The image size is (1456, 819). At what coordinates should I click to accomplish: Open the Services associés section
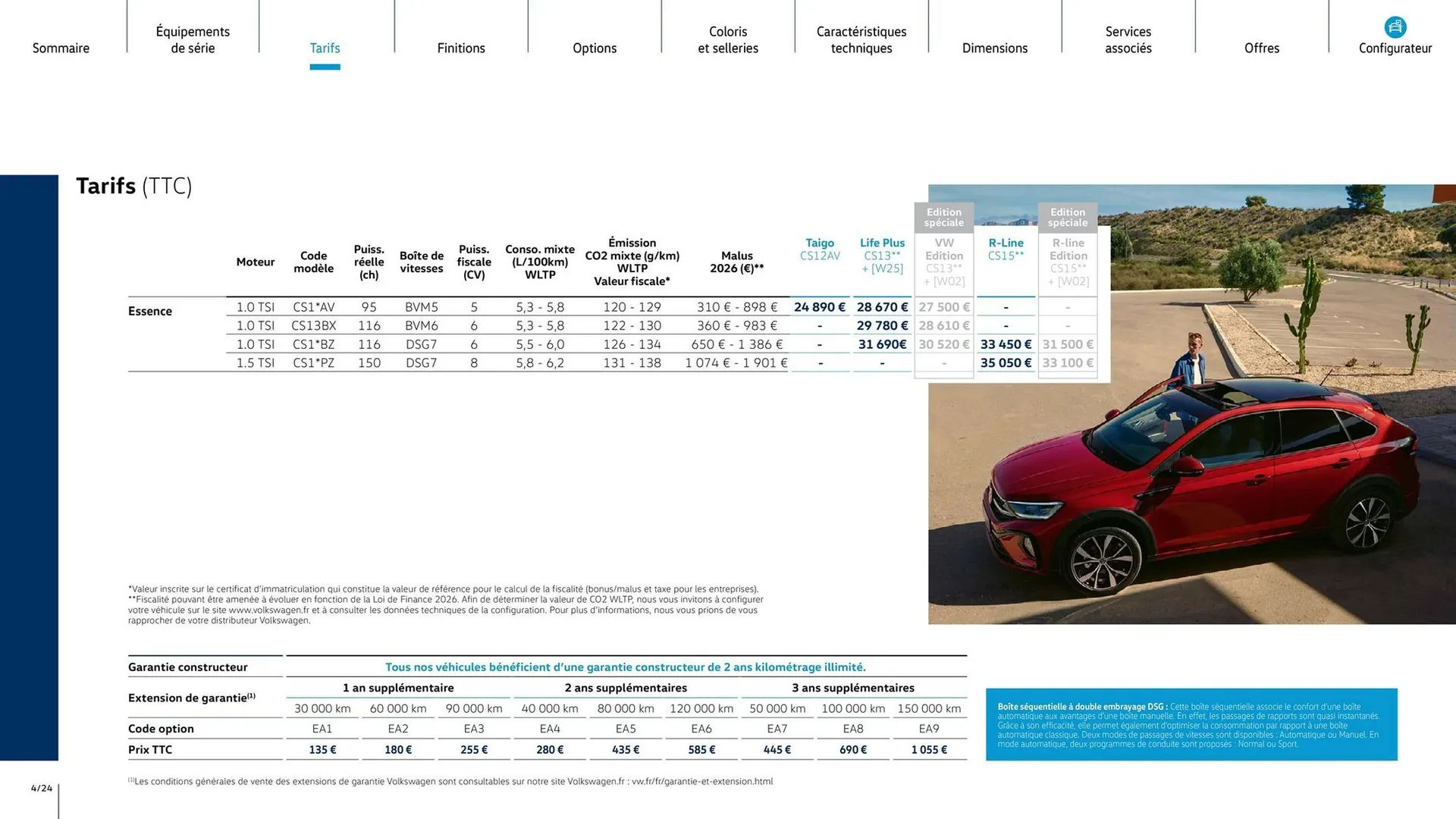point(1128,39)
